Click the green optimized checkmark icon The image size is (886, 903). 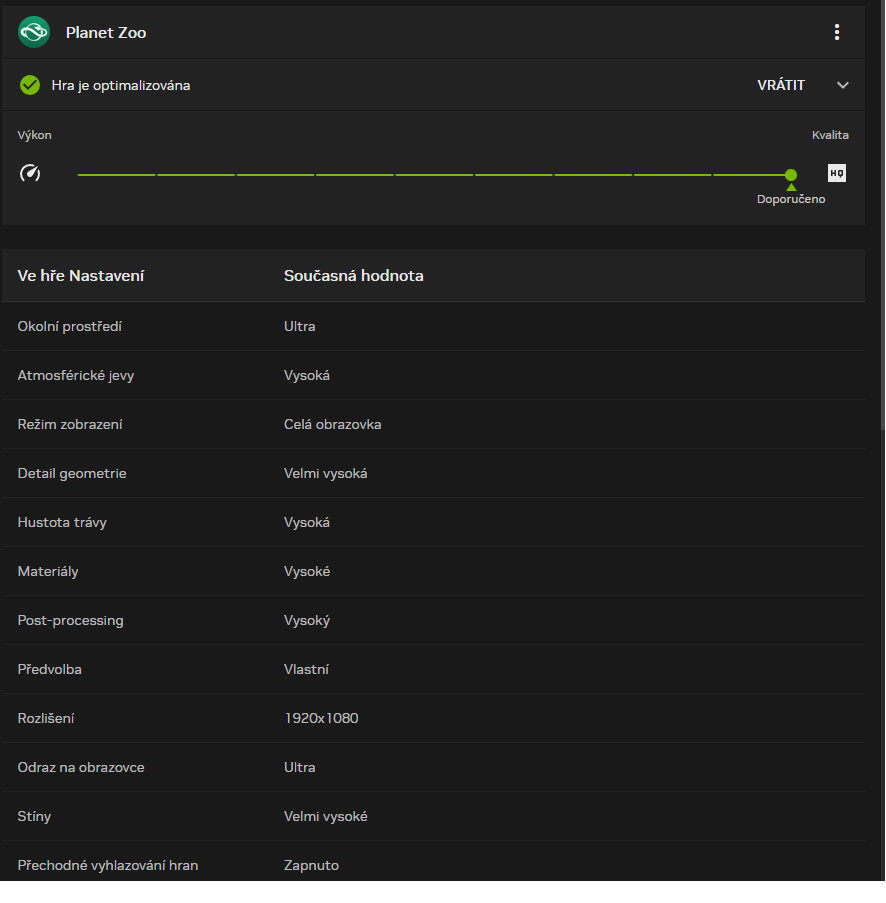30,85
